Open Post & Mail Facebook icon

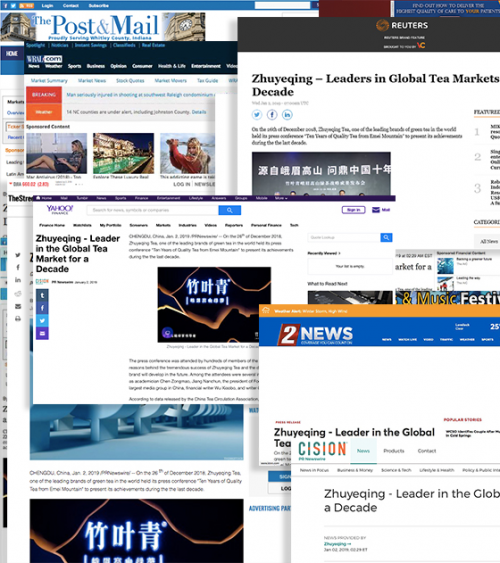click(x=6, y=5)
